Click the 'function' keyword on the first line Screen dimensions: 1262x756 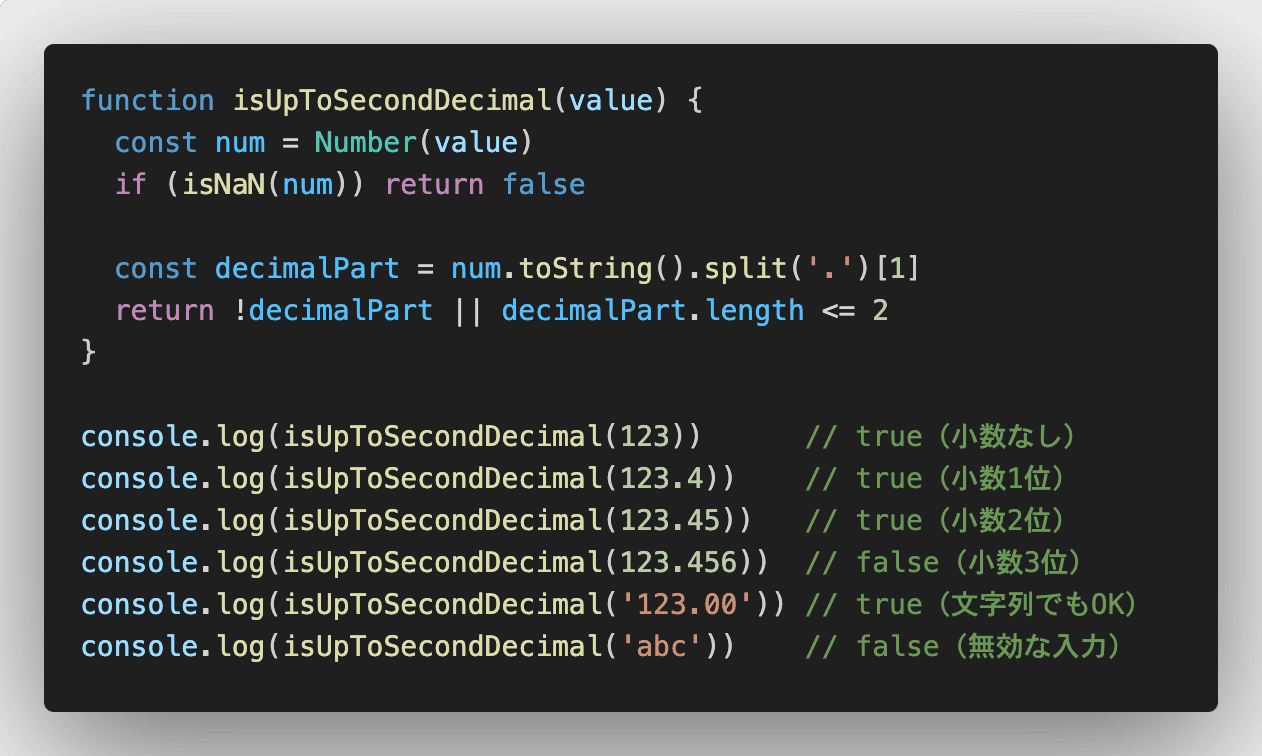click(148, 101)
